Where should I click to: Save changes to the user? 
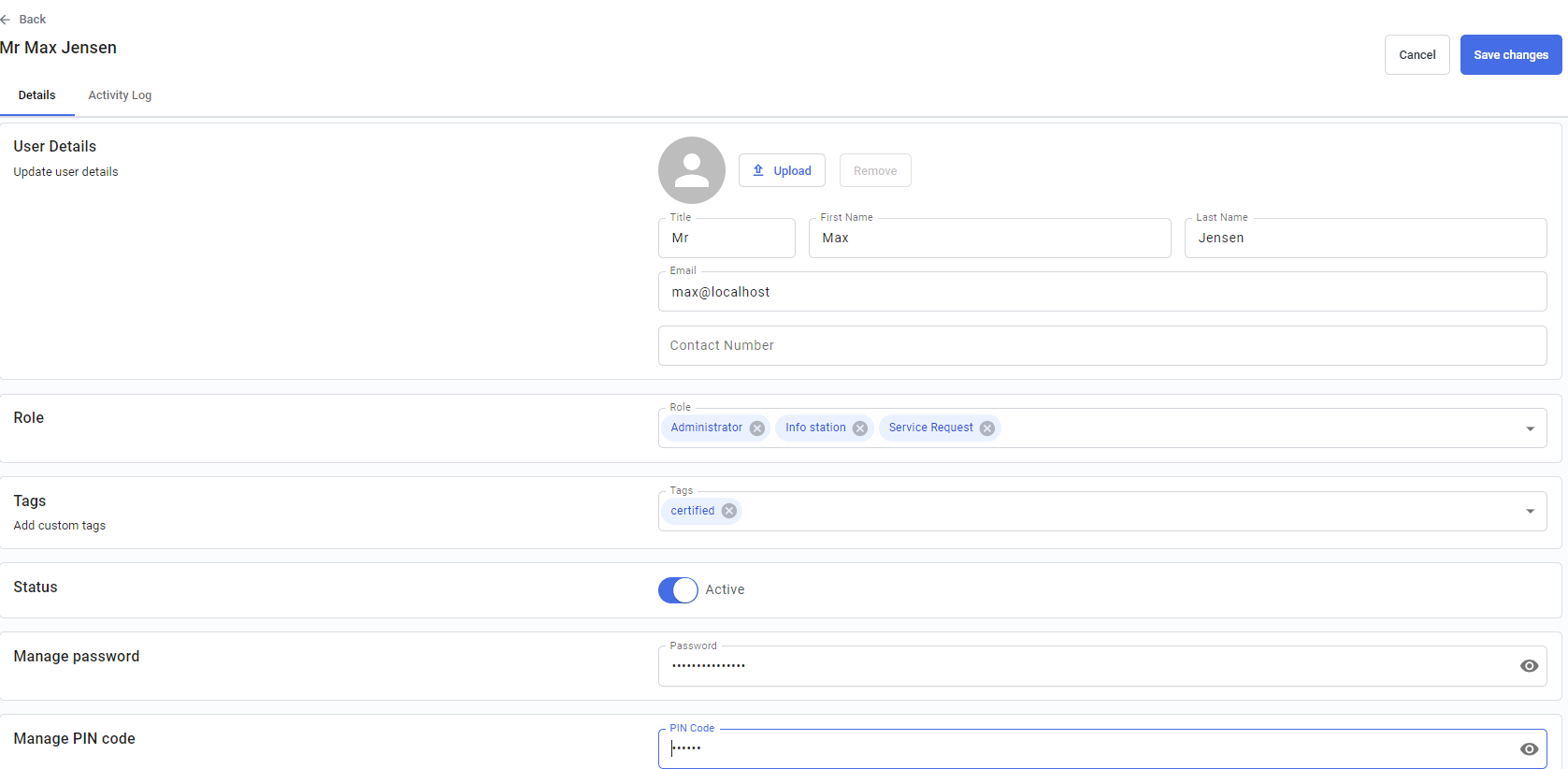pos(1511,55)
